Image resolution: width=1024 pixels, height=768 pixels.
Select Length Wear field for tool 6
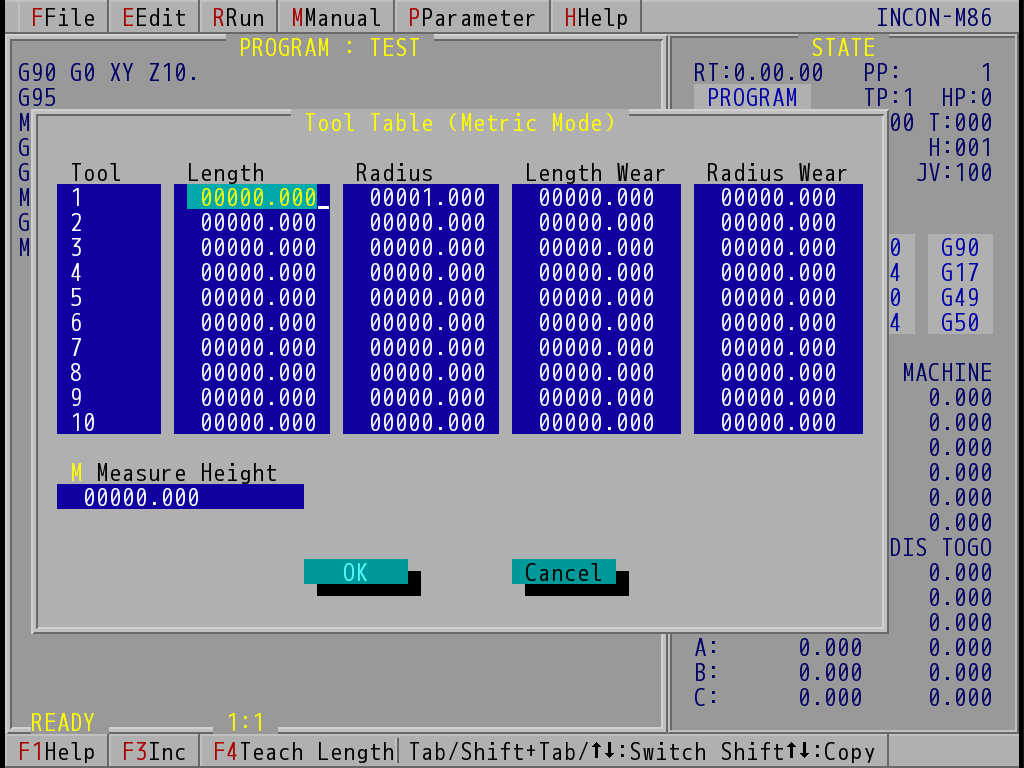[x=596, y=322]
